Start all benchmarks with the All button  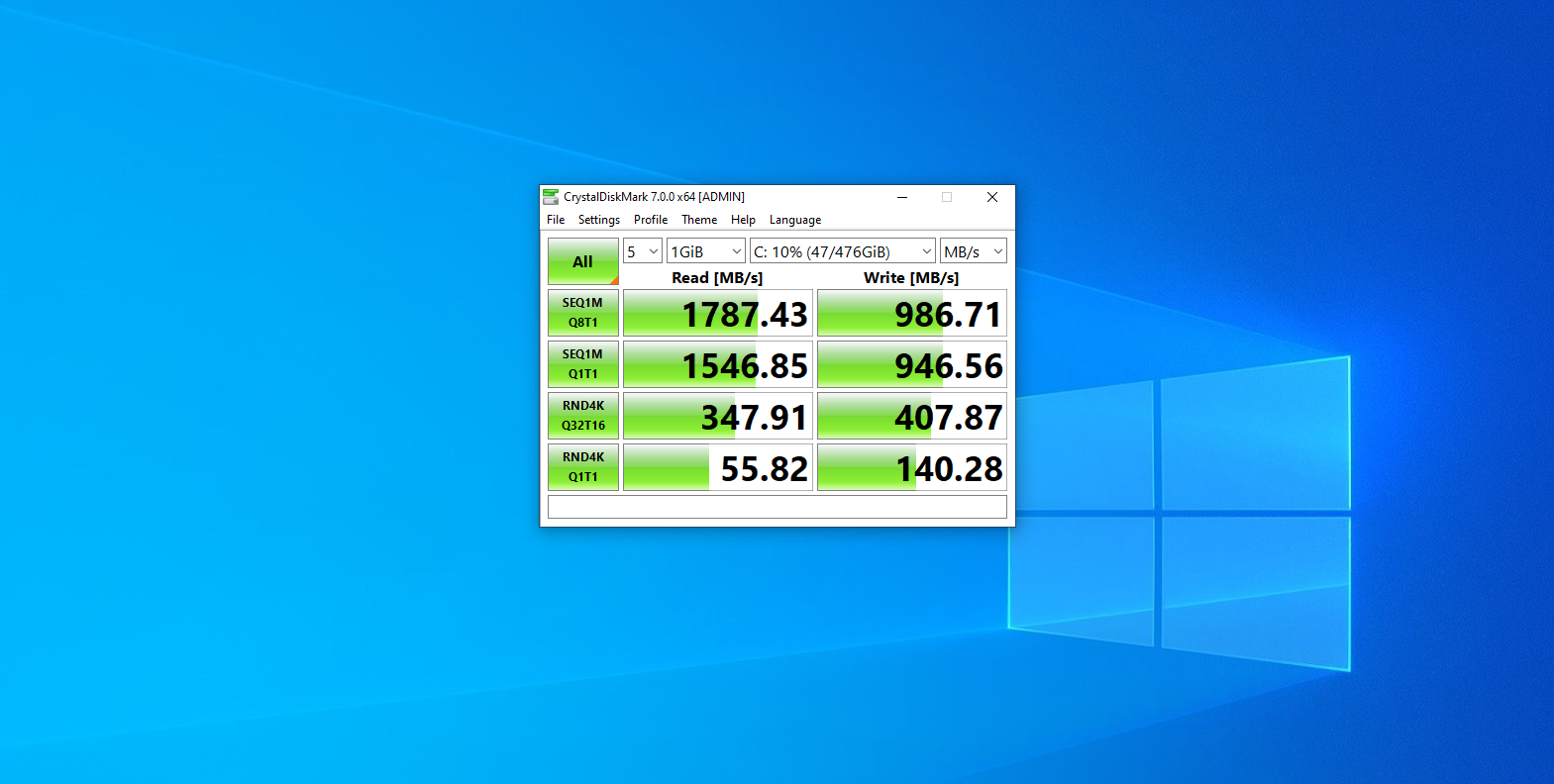583,261
